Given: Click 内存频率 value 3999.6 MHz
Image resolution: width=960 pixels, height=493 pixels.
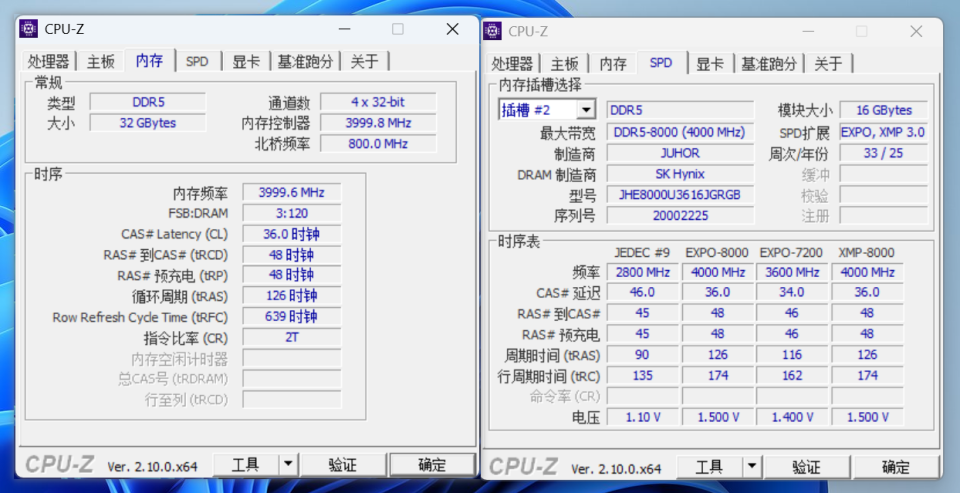Looking at the screenshot, I should (x=292, y=192).
